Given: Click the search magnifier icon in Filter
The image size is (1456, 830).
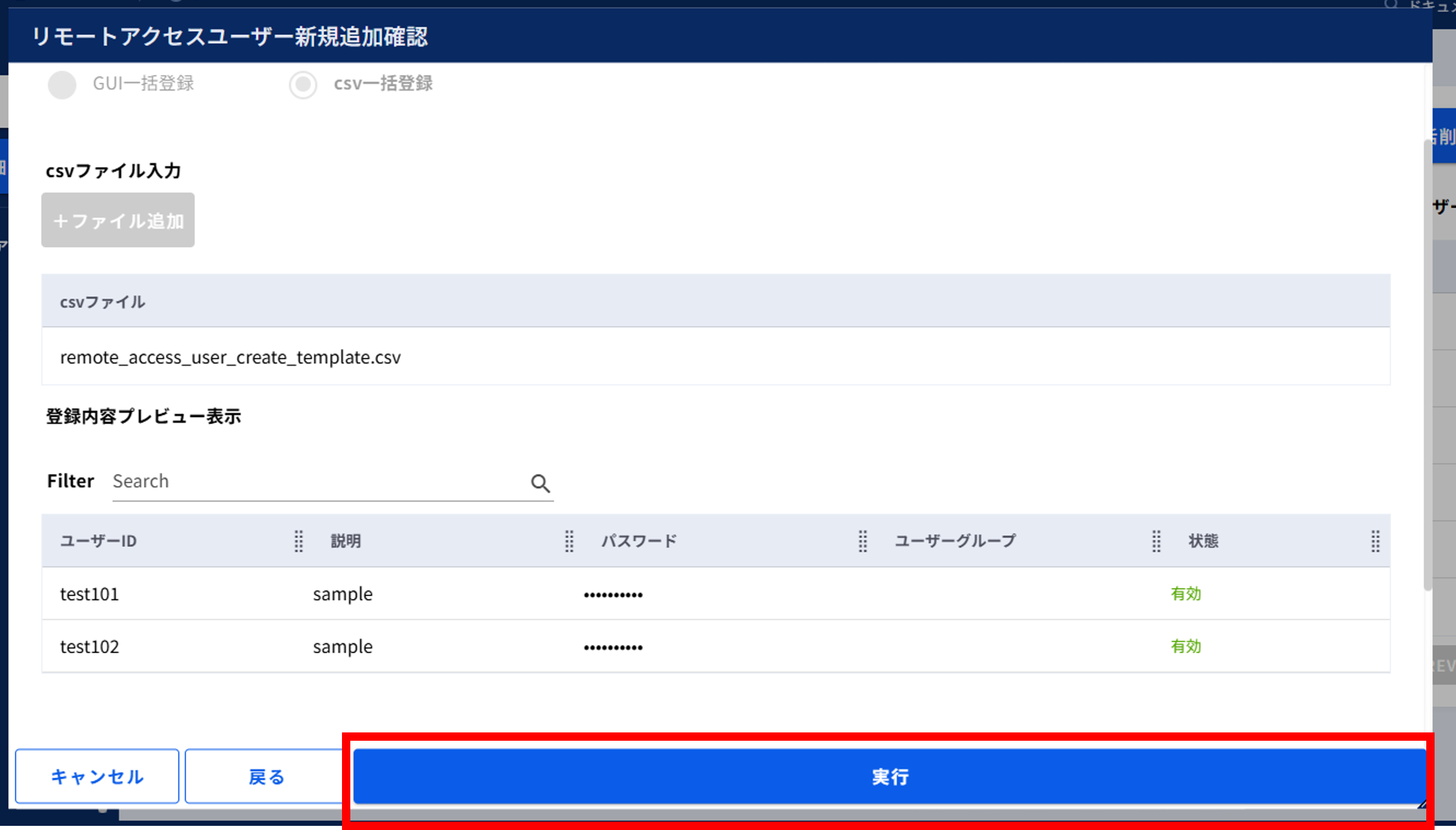Looking at the screenshot, I should pos(540,483).
